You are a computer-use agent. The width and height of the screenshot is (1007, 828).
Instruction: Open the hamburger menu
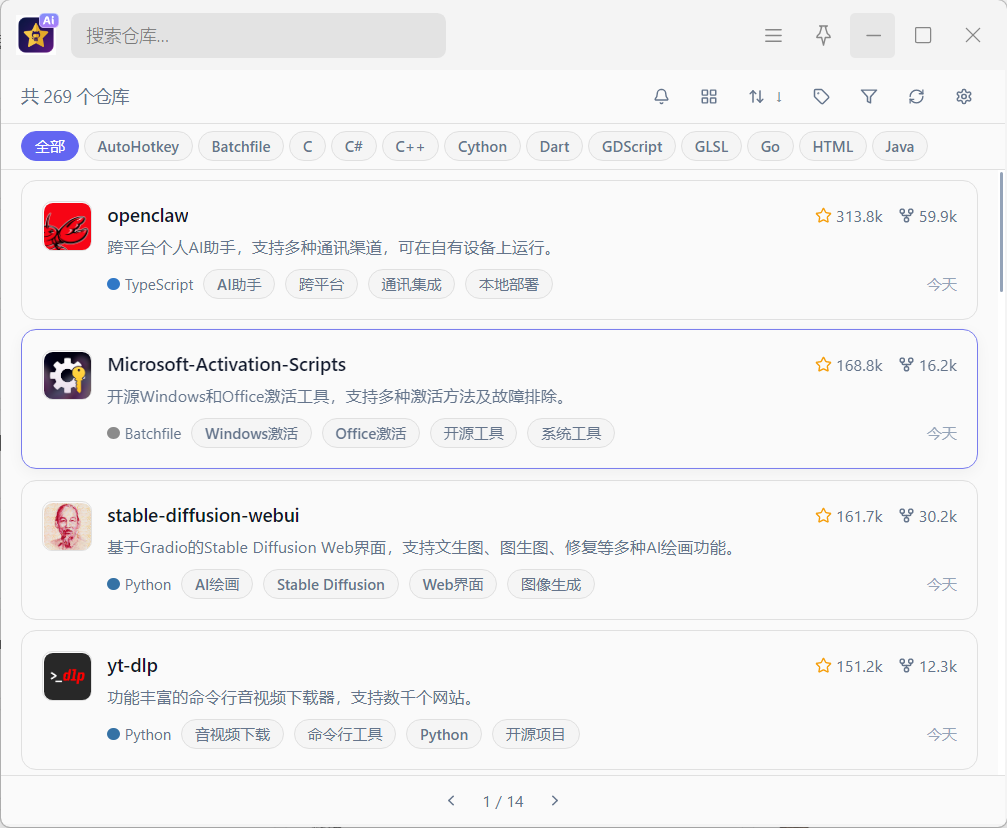point(773,36)
